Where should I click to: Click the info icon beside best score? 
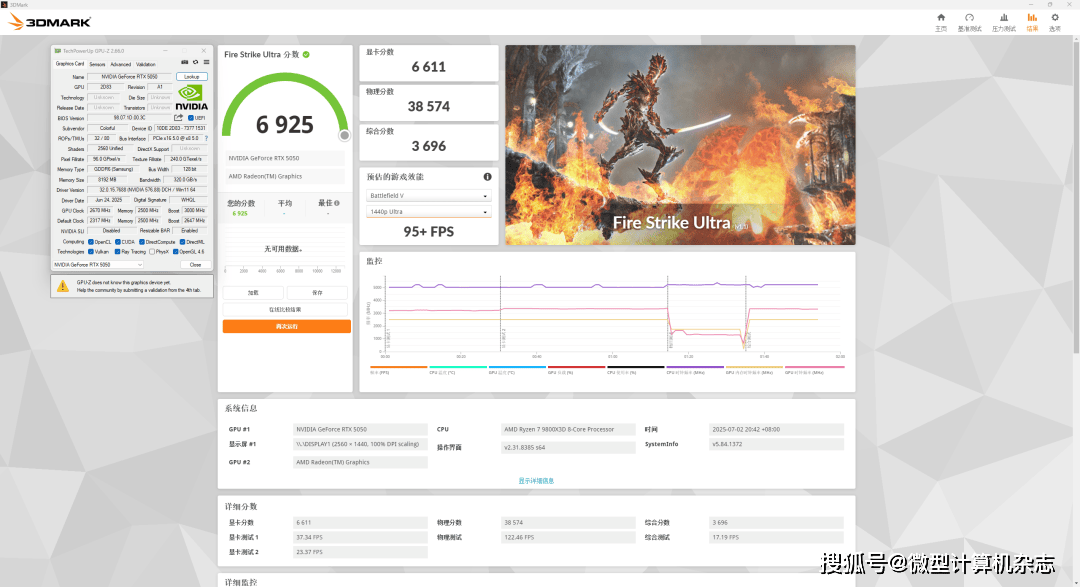[x=337, y=203]
